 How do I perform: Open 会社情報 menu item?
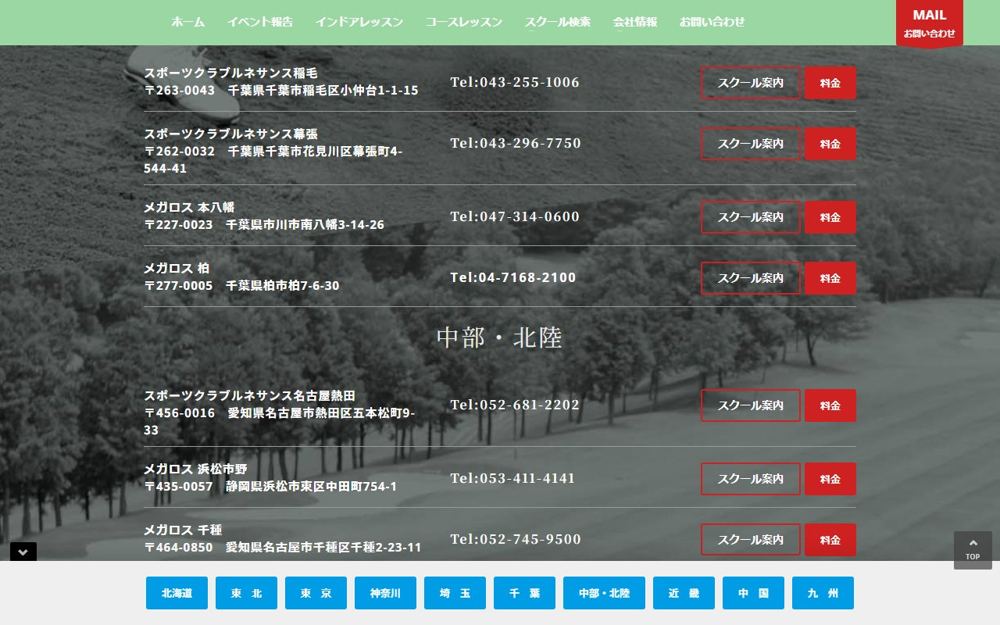(635, 22)
